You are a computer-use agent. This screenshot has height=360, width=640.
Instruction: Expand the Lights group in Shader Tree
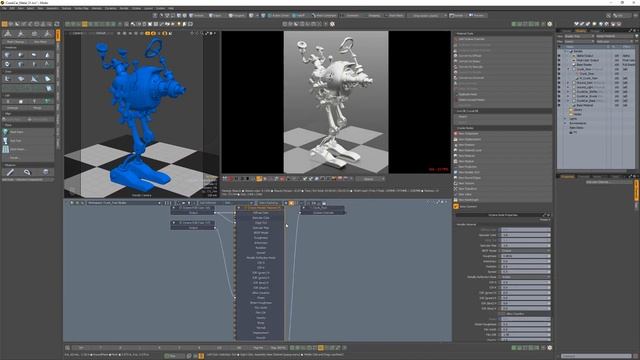point(565,119)
